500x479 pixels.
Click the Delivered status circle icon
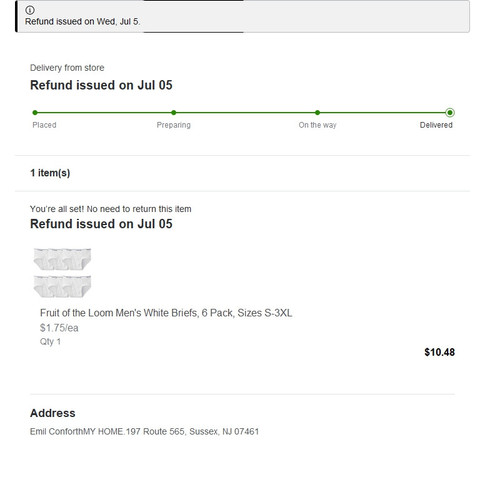pos(450,113)
